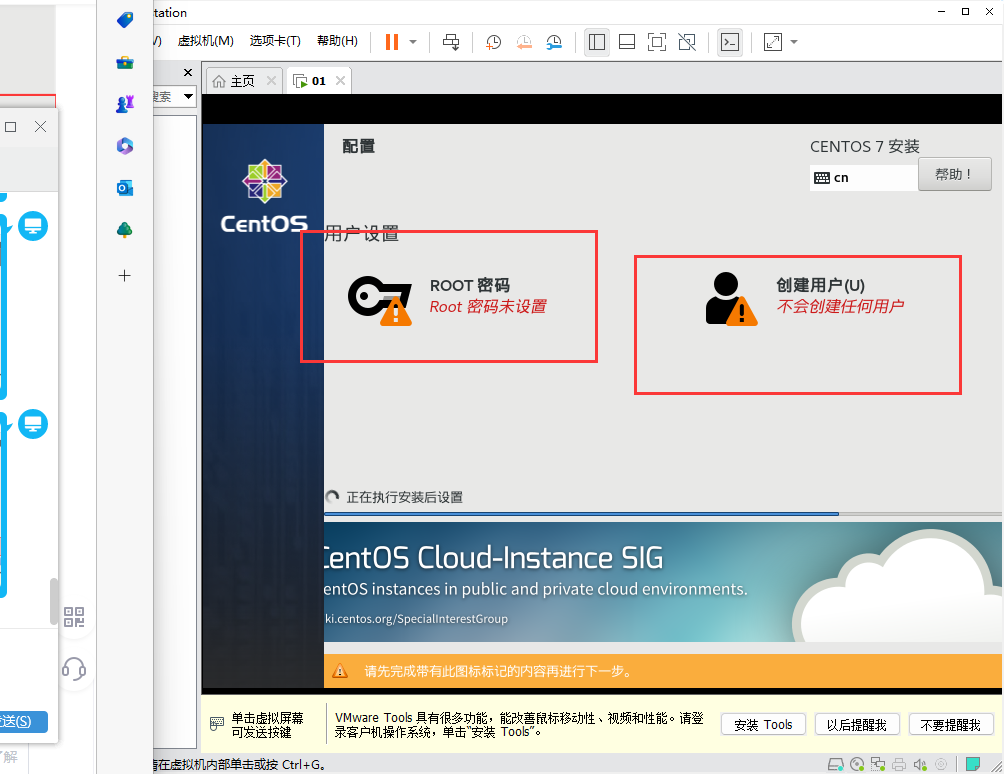Open the snapshot manager icon
1004x774 pixels.
pyautogui.click(x=554, y=42)
